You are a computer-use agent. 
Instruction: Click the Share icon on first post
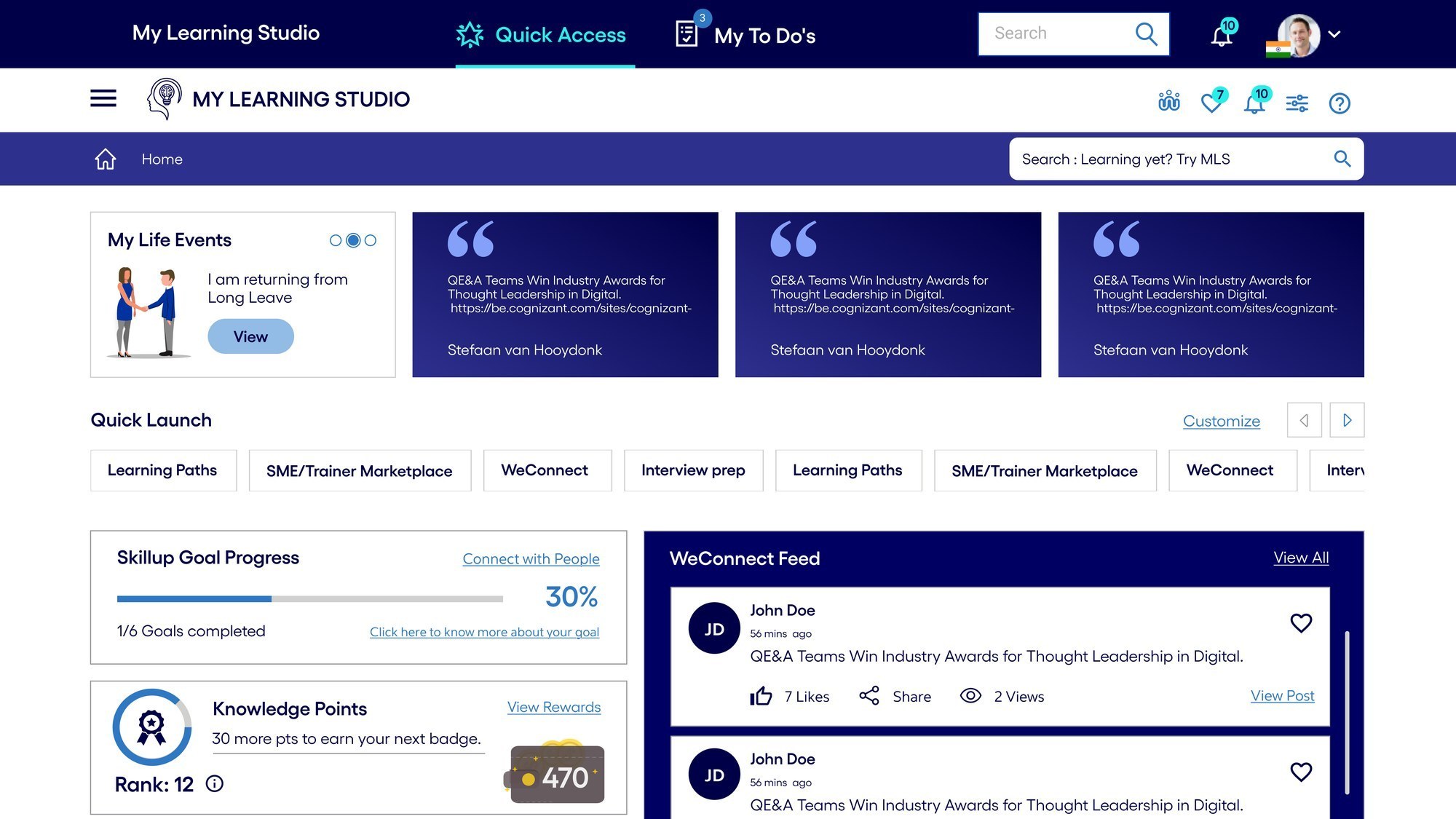[869, 695]
